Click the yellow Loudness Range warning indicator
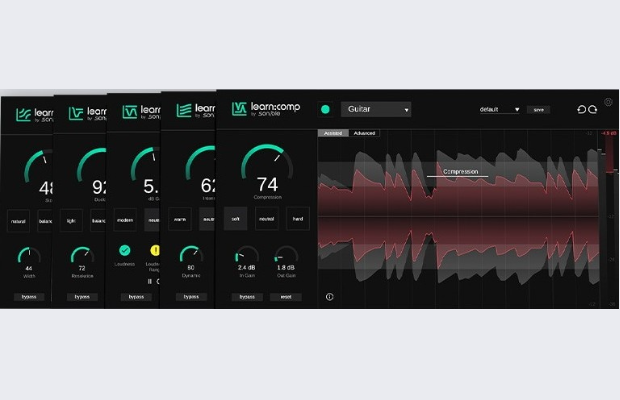The width and height of the screenshot is (620, 400). pos(155,250)
